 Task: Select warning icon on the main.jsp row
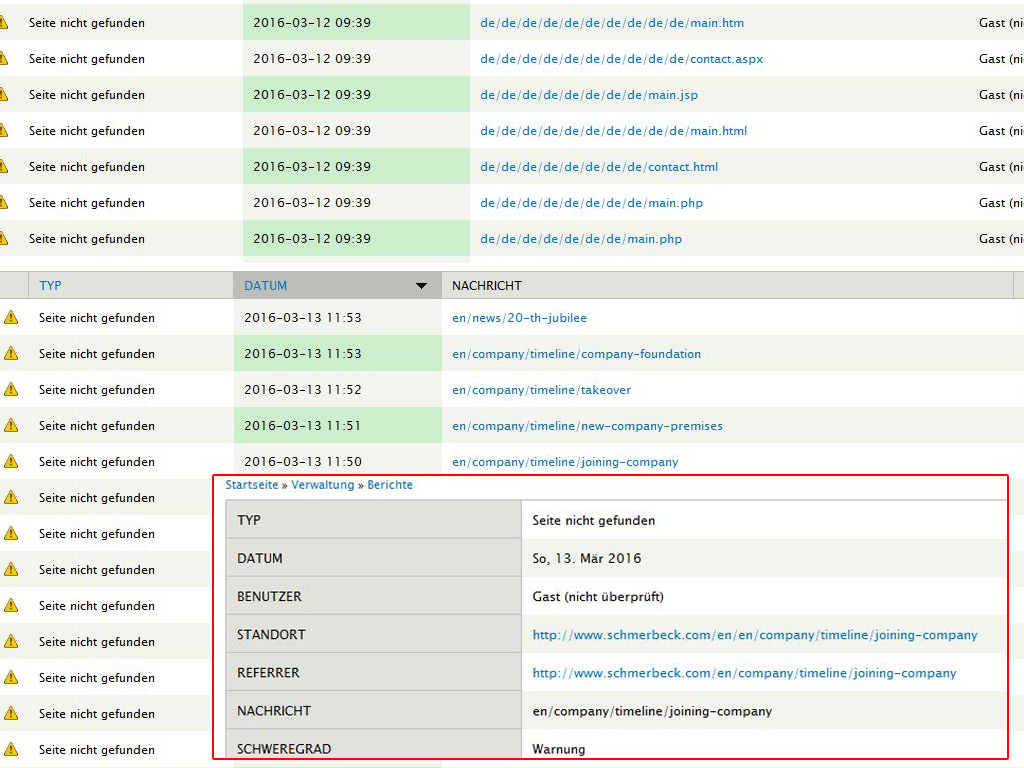3,95
